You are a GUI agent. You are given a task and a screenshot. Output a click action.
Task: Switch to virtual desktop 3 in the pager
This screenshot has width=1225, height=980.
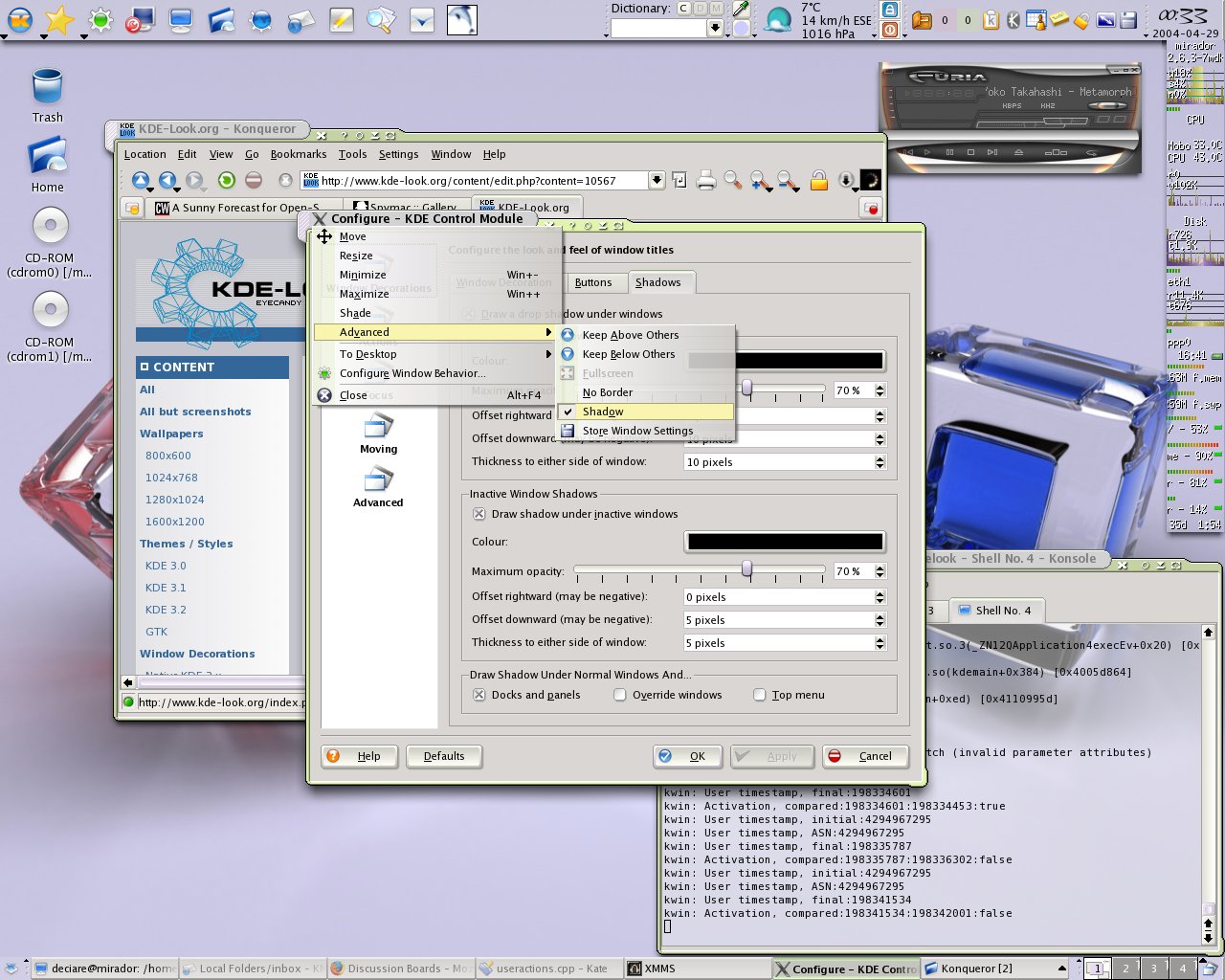coord(1153,969)
